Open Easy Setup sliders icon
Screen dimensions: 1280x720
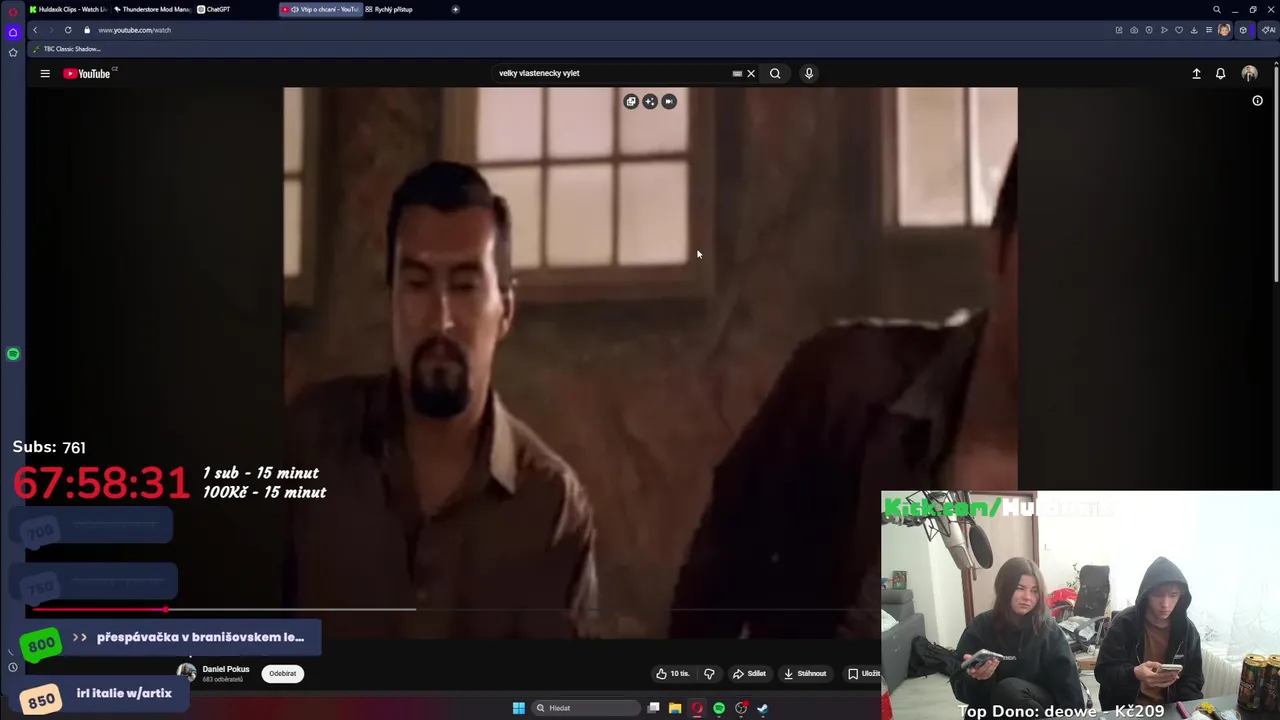tap(1209, 30)
